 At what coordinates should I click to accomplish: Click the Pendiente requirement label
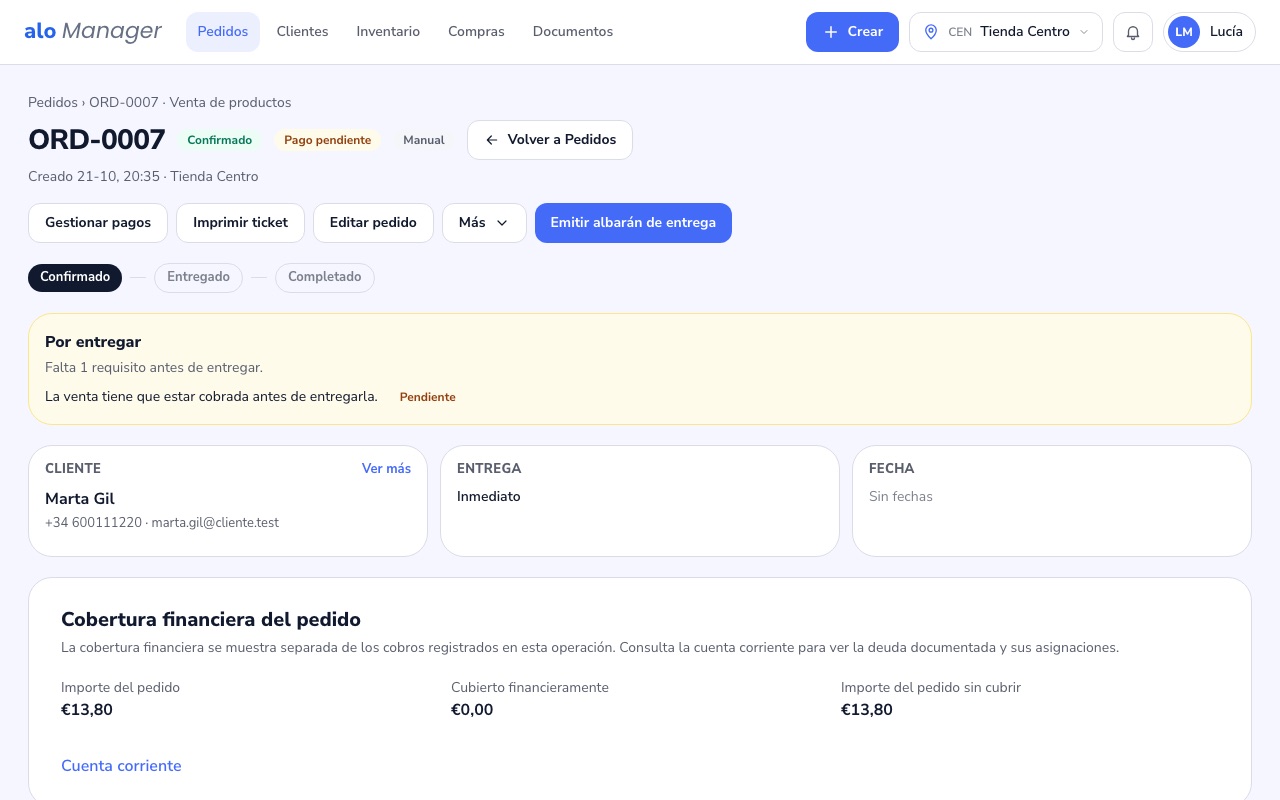click(428, 397)
